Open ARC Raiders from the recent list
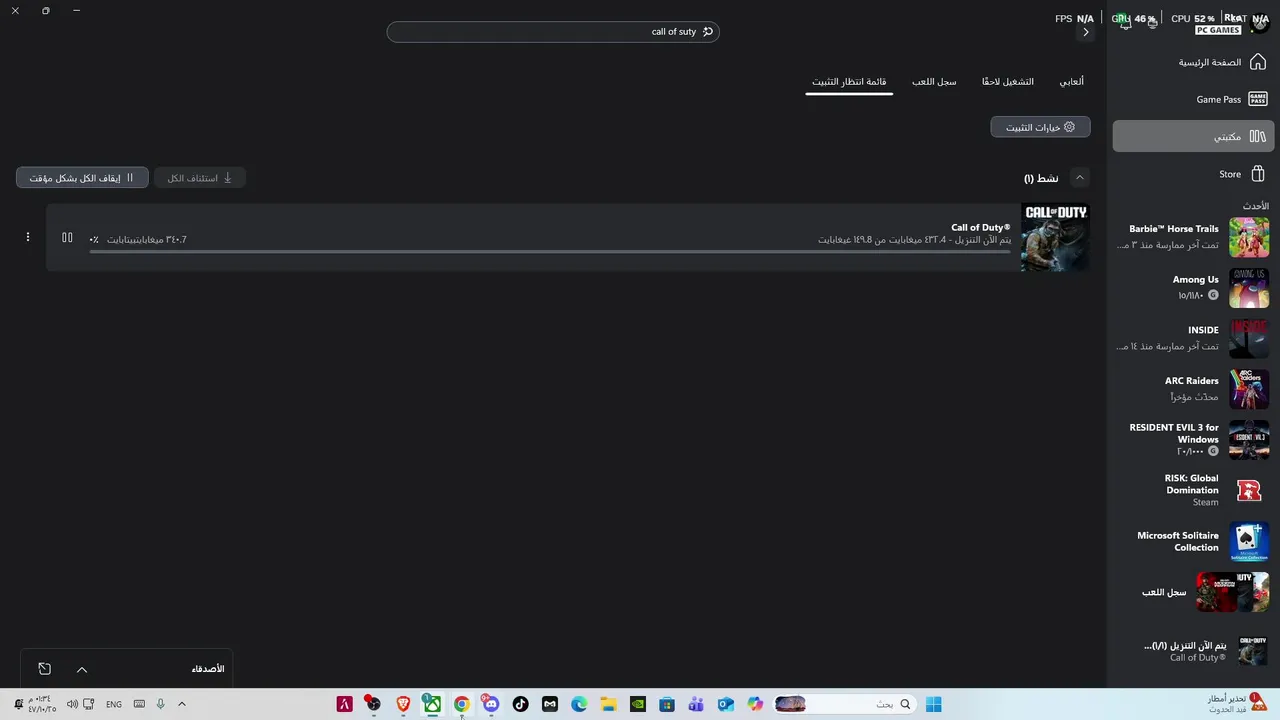 coord(1193,389)
